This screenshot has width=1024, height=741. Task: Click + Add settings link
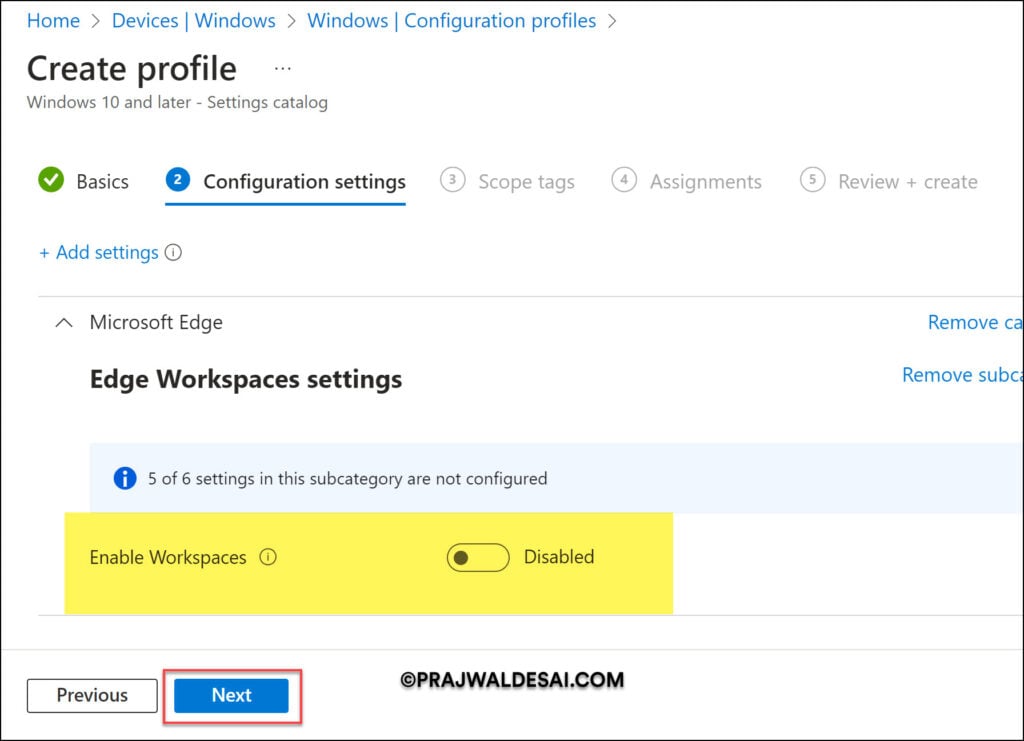coord(99,253)
